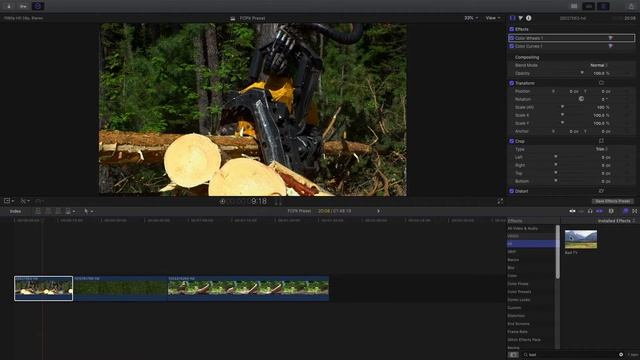
Task: Toggle the Distort checkbox
Action: click(511, 191)
